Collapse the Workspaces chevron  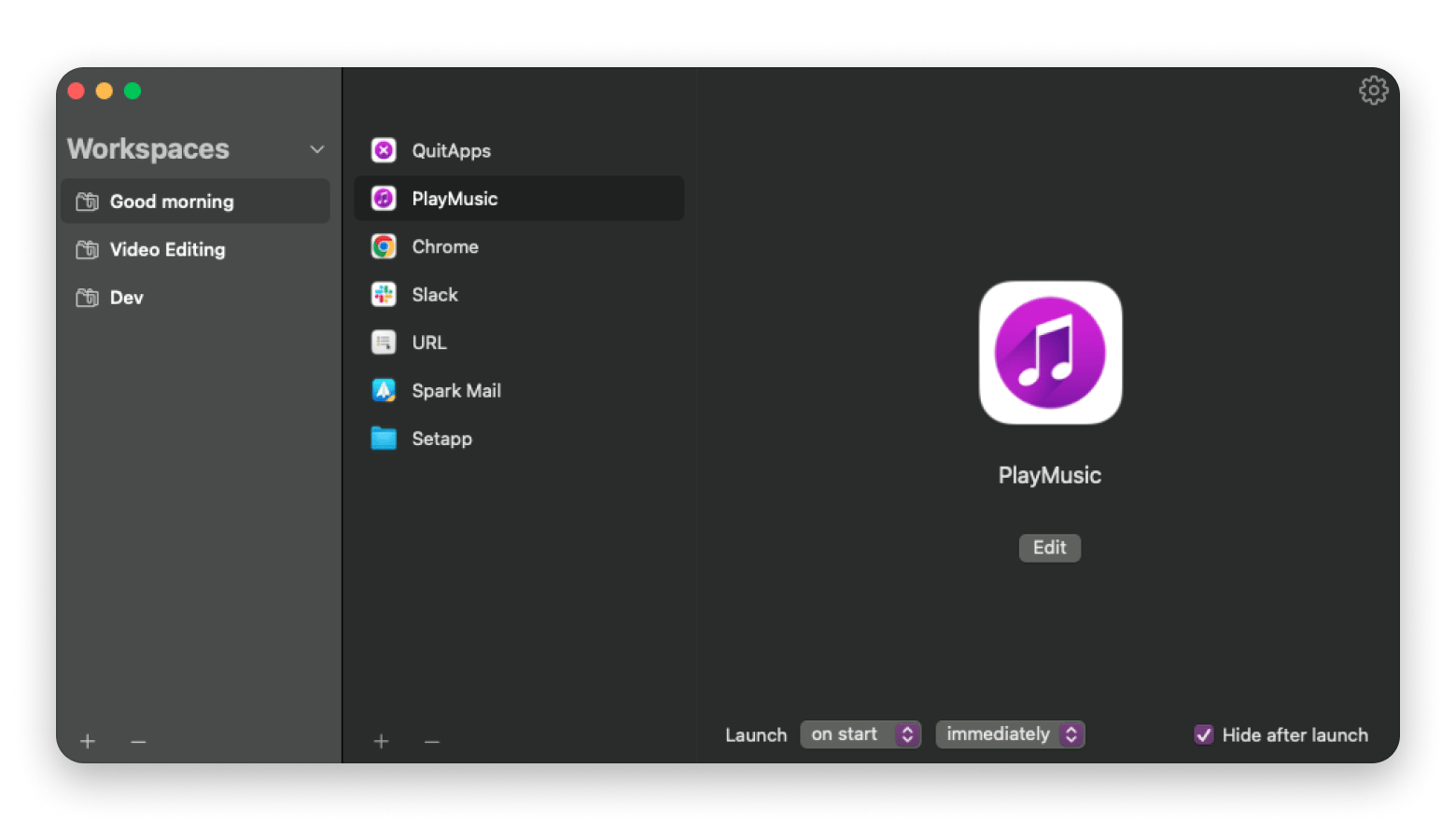click(317, 149)
